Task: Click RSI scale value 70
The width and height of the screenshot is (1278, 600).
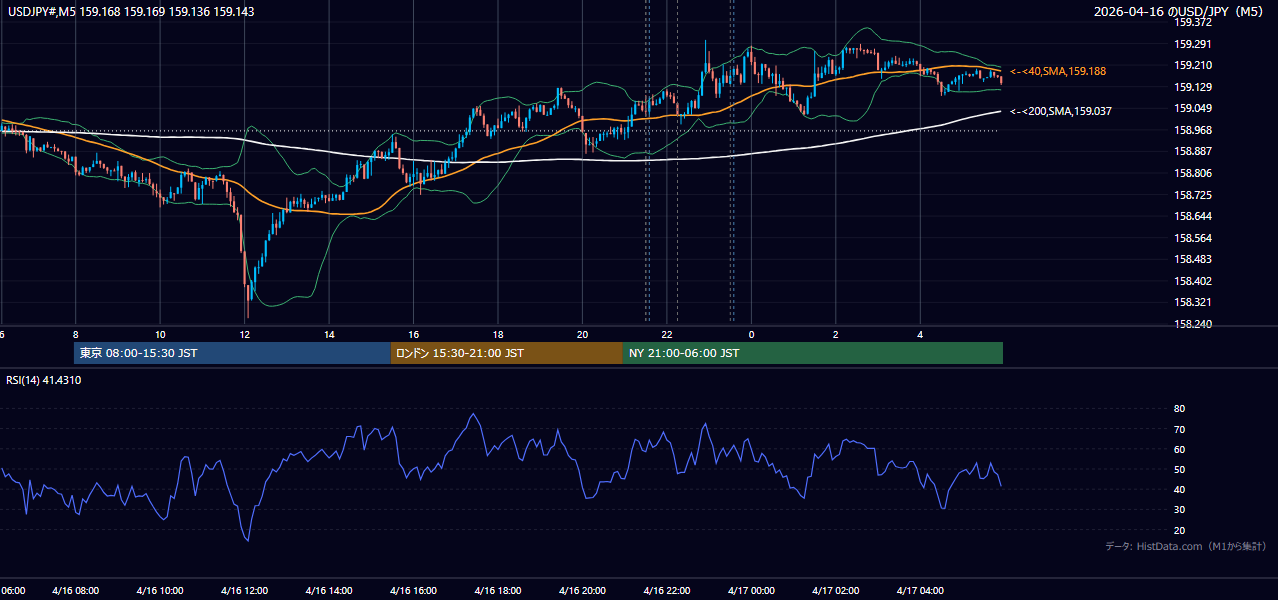Action: (x=1180, y=429)
